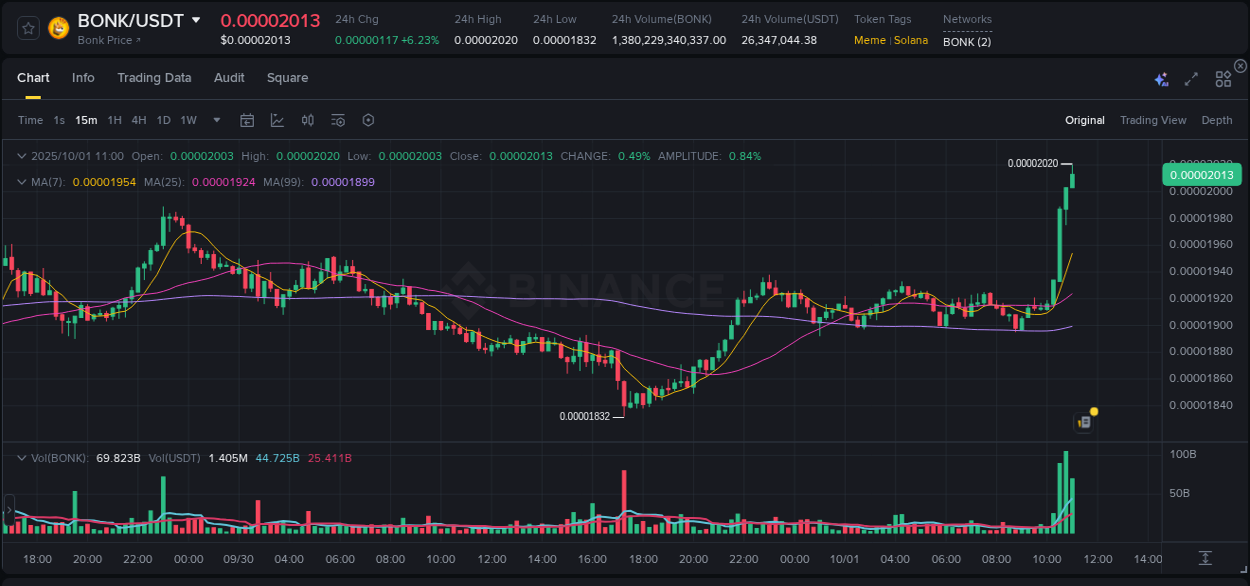
Task: Collapse the OHLC info row via its chevron
Action: click(21, 156)
